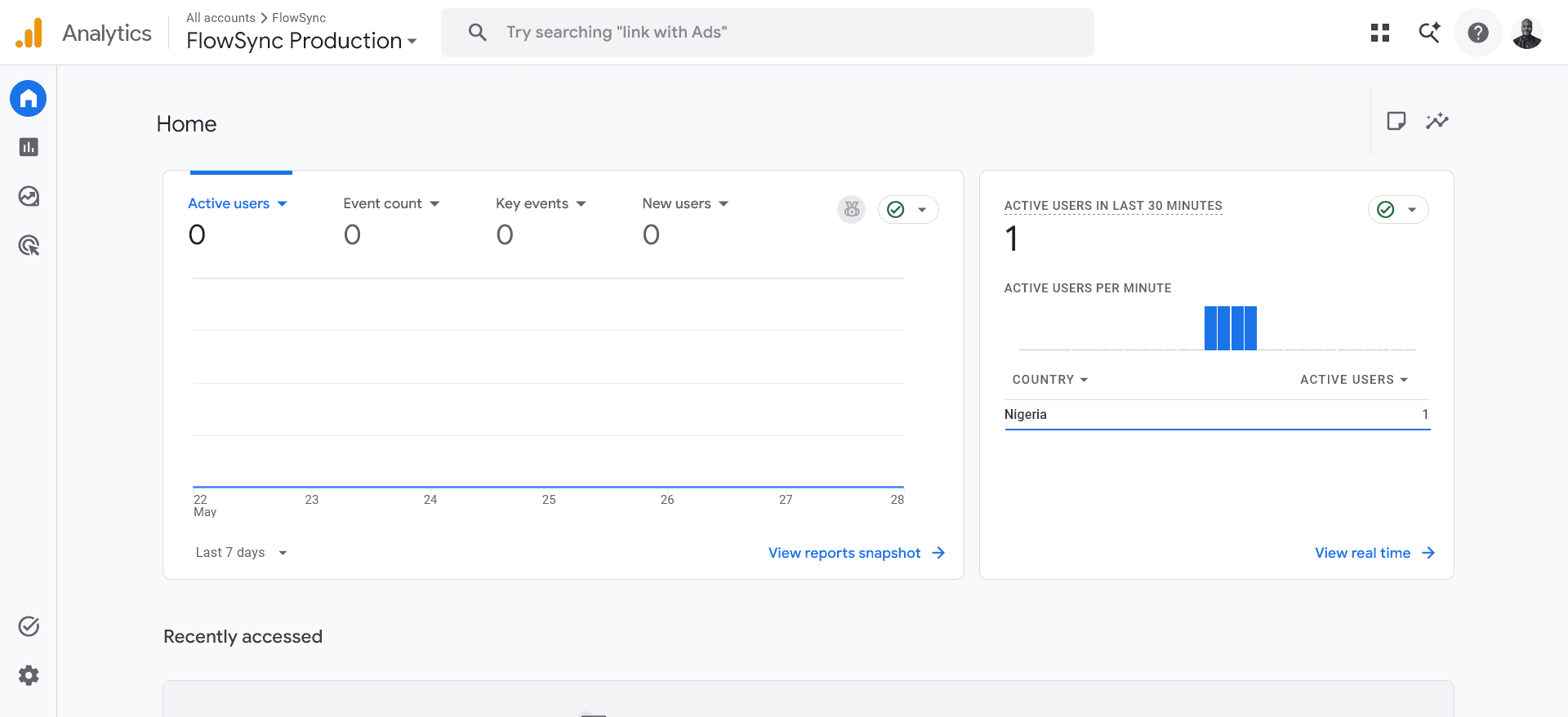
Task: Click the FlowSync breadcrumb
Action: tap(299, 18)
